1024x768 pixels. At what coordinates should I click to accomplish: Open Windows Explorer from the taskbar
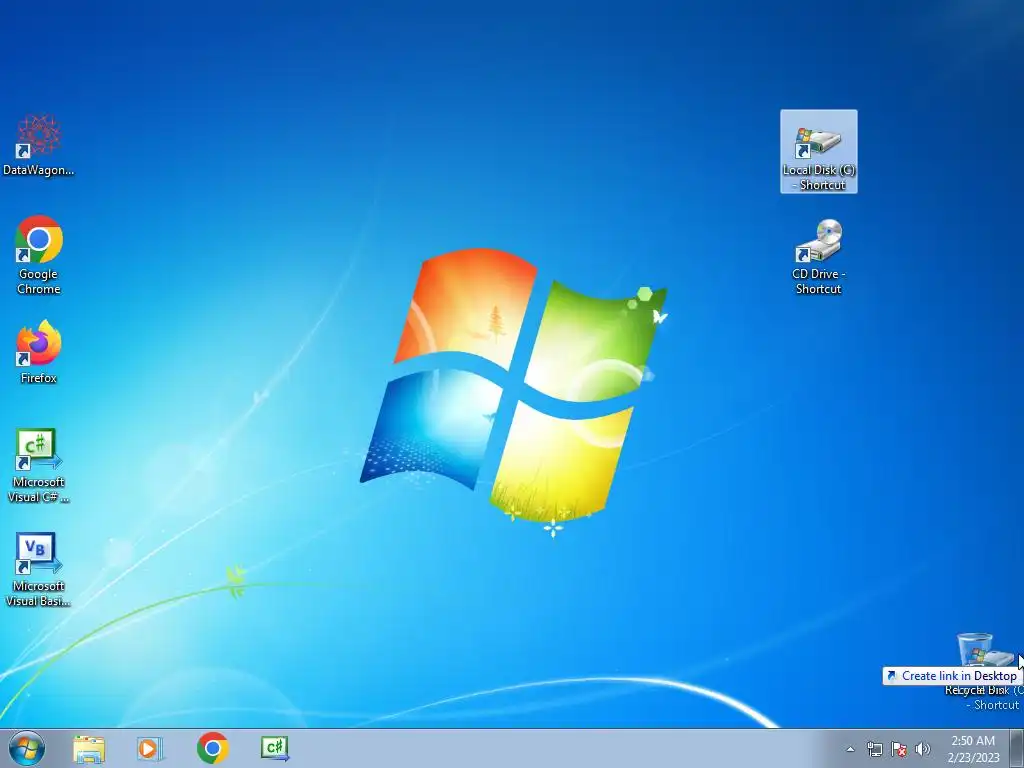[x=89, y=748]
